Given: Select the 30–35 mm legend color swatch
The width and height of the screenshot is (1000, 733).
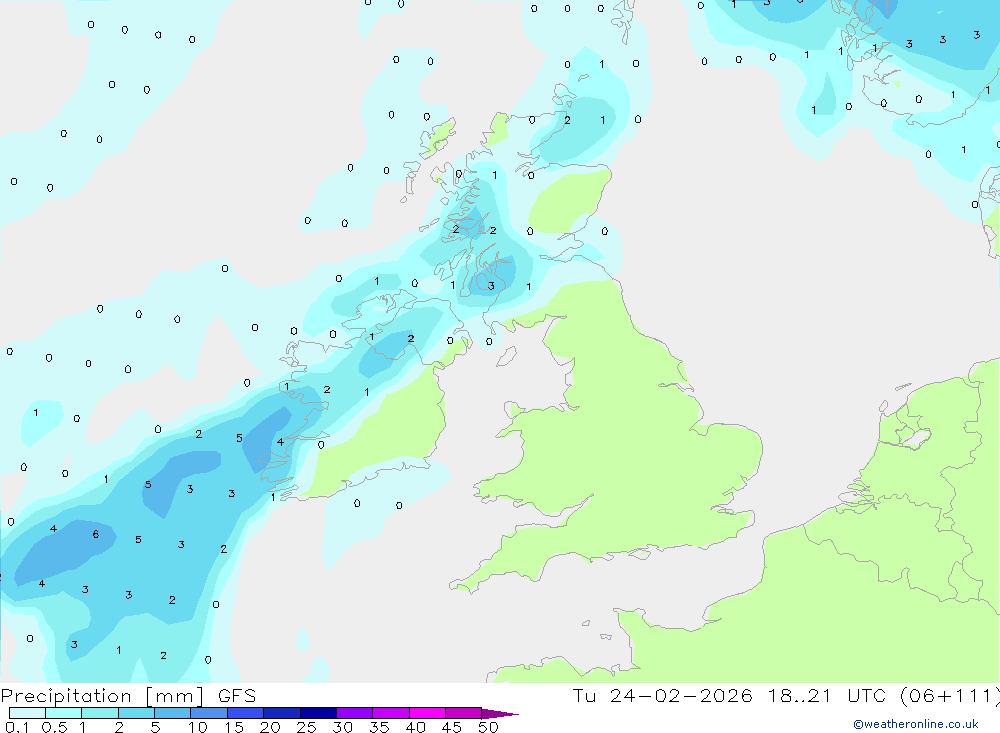Looking at the screenshot, I should click(x=355, y=713).
